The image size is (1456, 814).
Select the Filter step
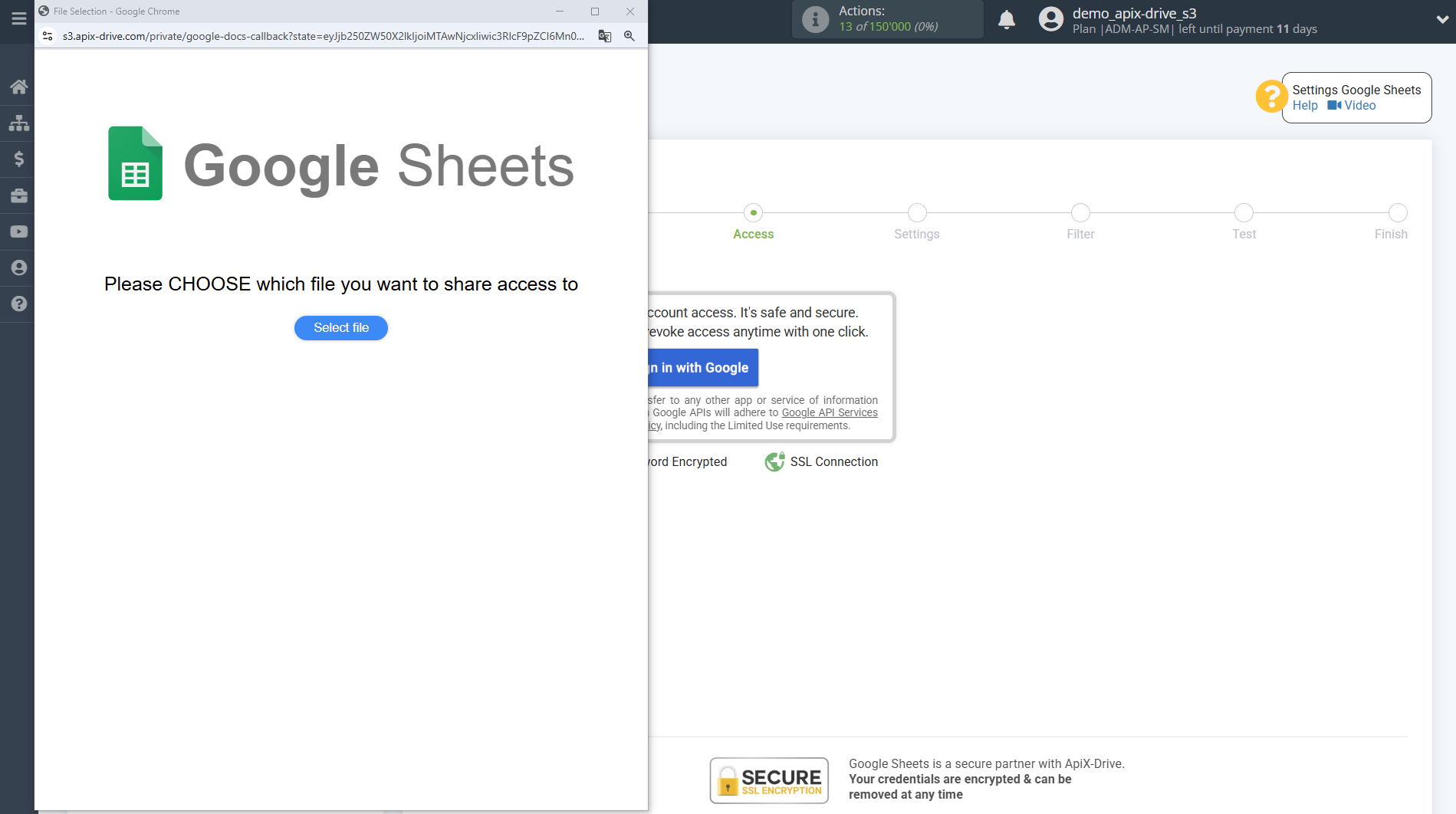point(1080,222)
